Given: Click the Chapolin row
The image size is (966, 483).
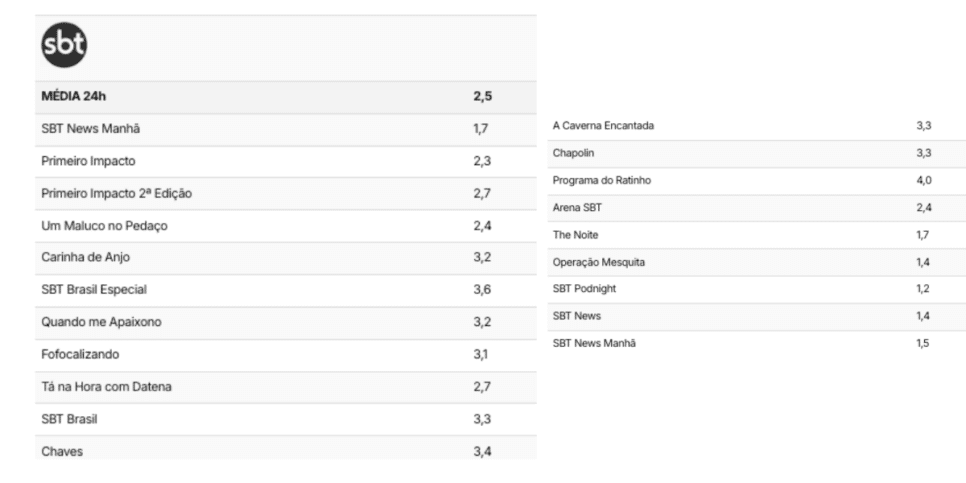Looking at the screenshot, I should click(x=757, y=153).
